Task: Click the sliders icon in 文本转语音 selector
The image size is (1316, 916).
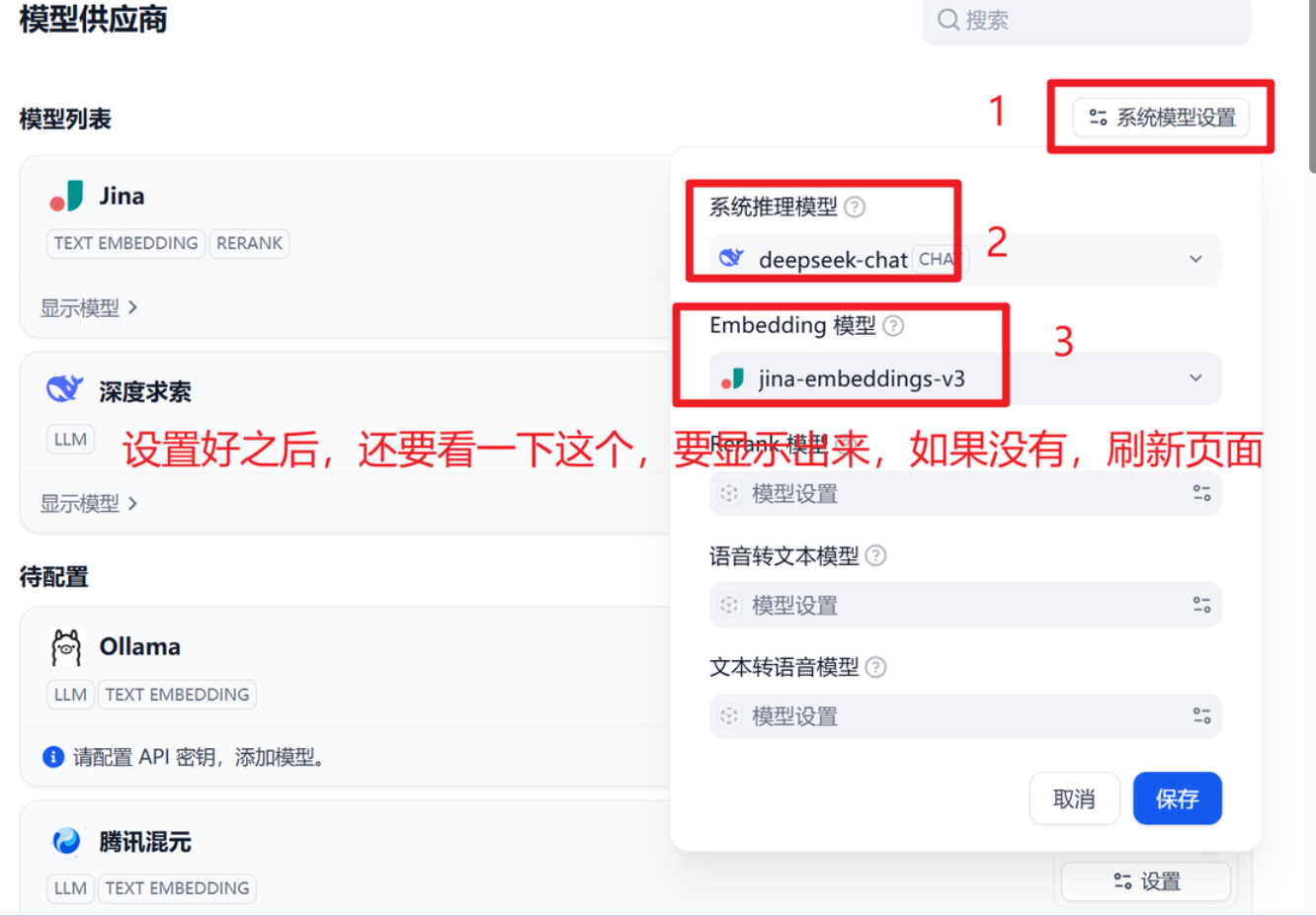Action: [1201, 716]
